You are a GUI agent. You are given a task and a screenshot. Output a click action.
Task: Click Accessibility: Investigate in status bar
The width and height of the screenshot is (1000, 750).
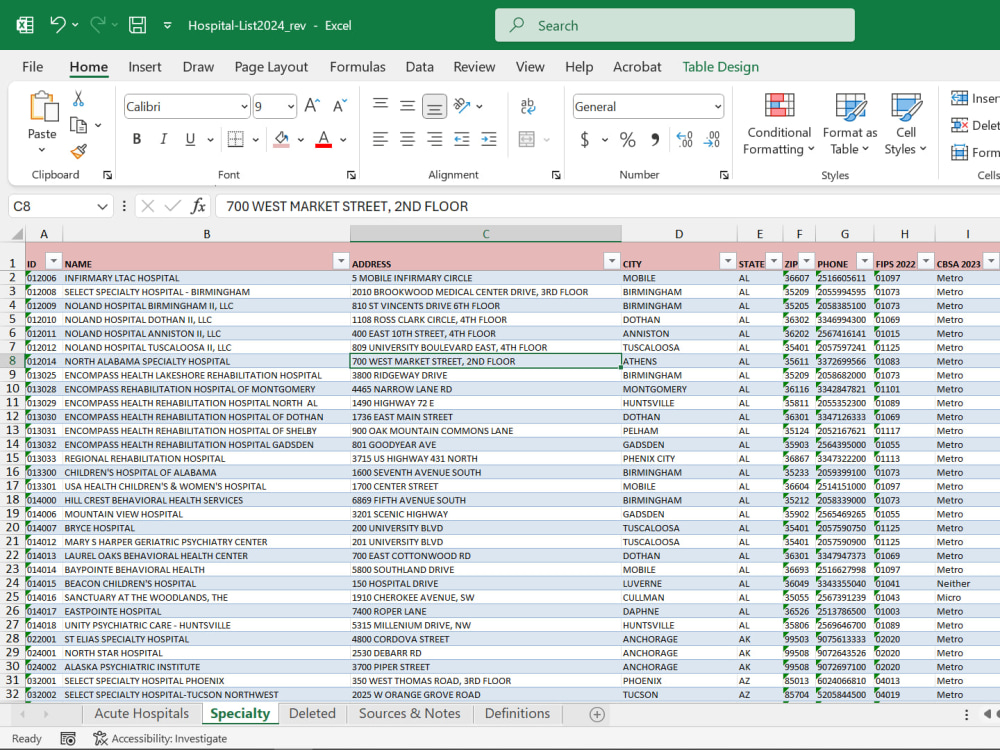coord(160,739)
